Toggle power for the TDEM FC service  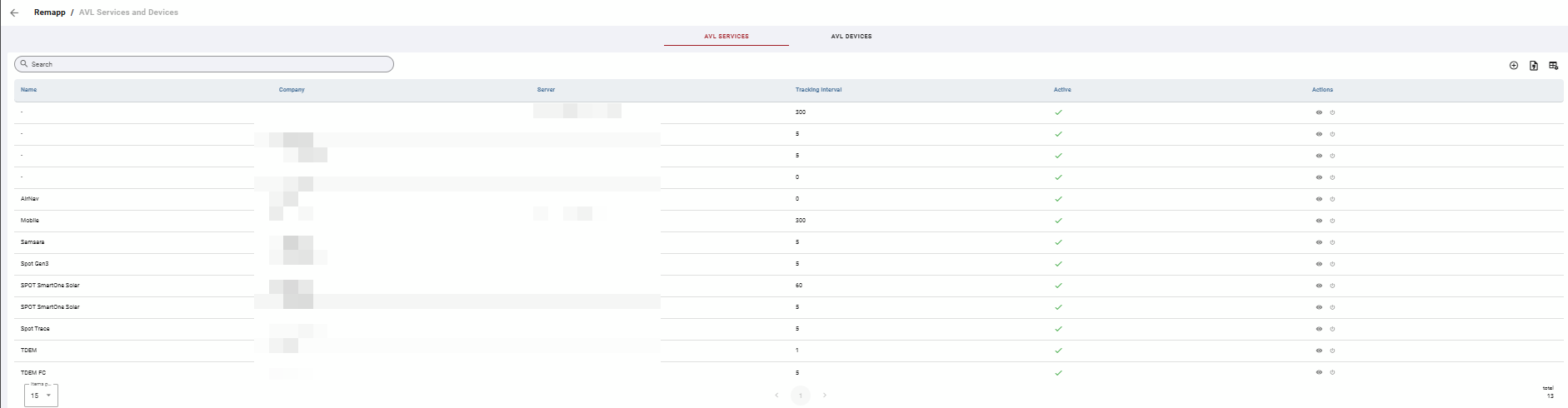pyautogui.click(x=1332, y=372)
